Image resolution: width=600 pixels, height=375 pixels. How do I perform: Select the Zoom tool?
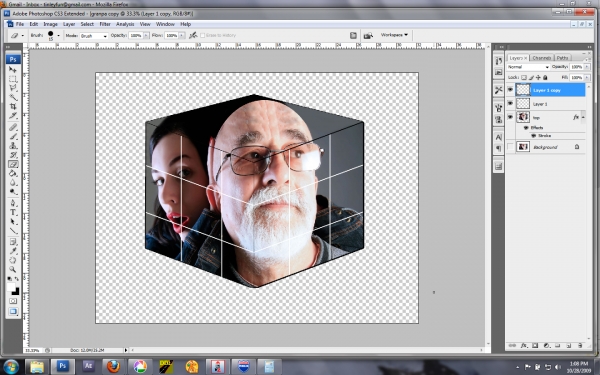click(13, 269)
